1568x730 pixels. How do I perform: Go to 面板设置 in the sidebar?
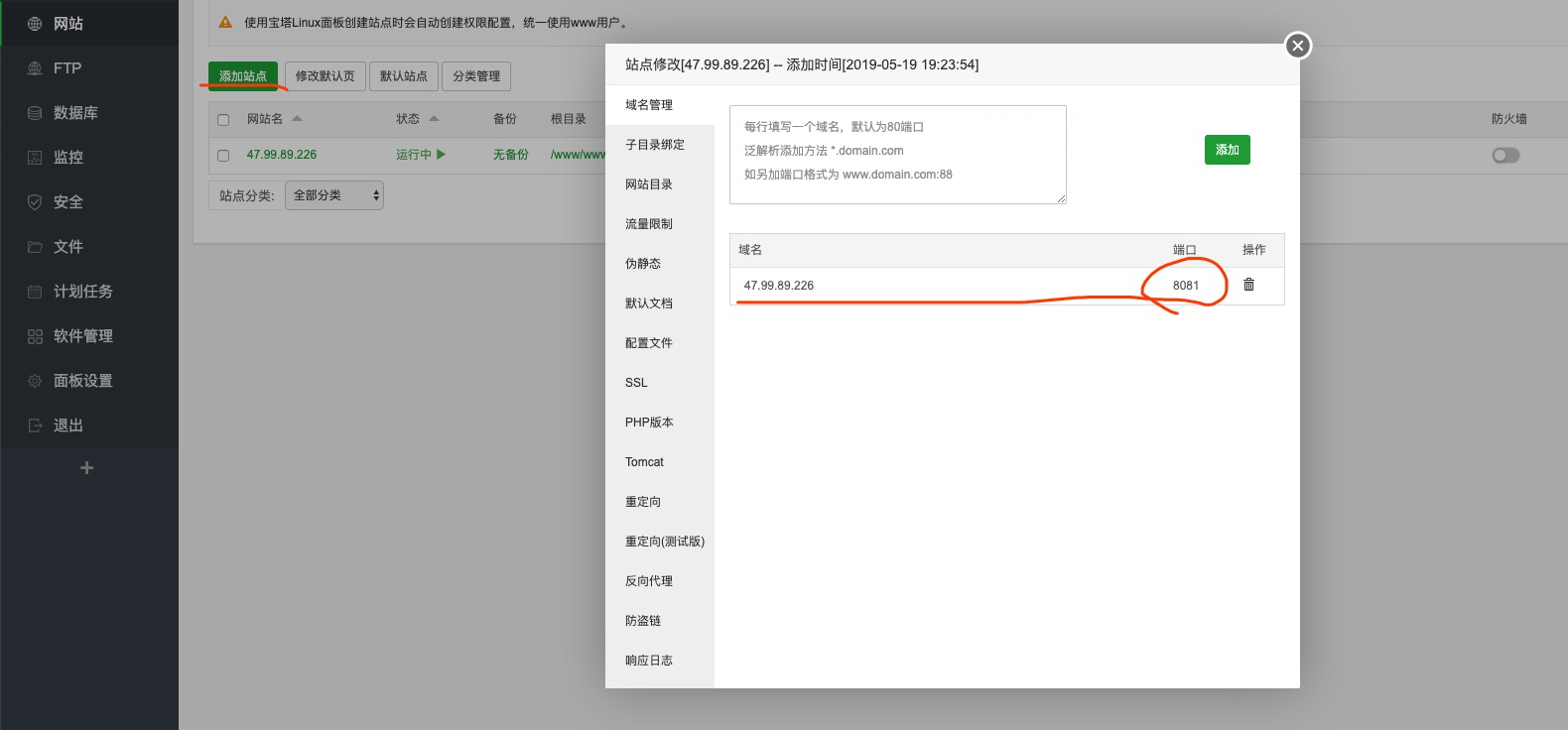point(89,381)
